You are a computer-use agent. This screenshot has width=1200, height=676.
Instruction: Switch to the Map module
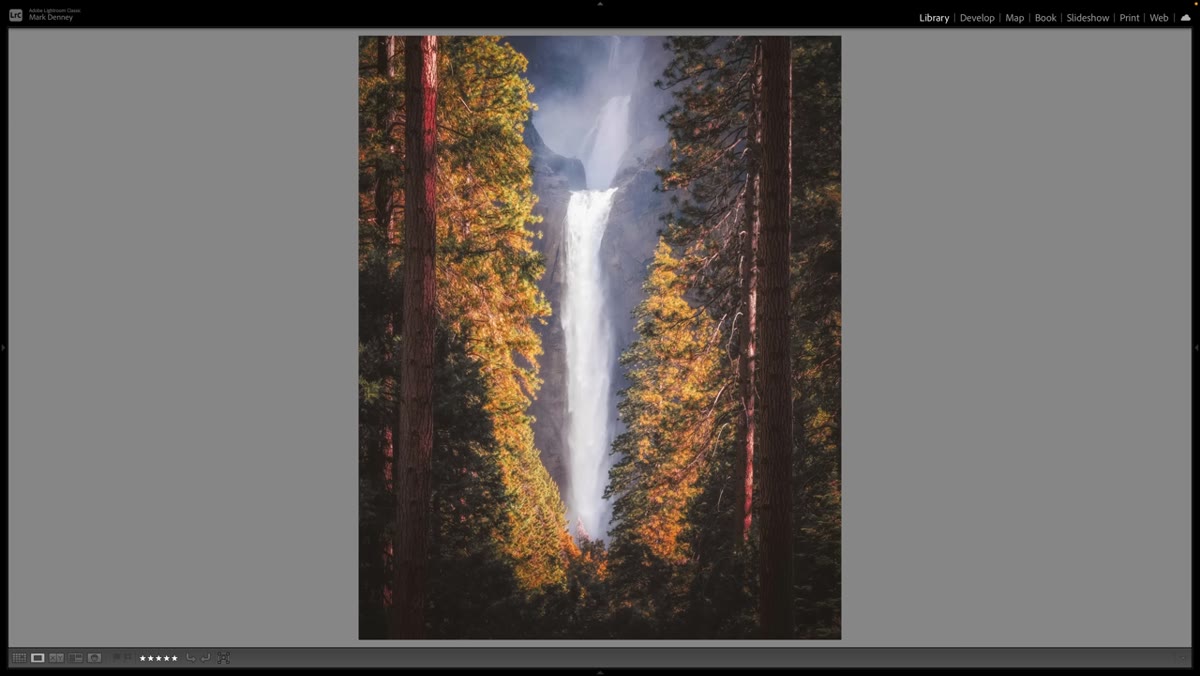(x=1014, y=18)
